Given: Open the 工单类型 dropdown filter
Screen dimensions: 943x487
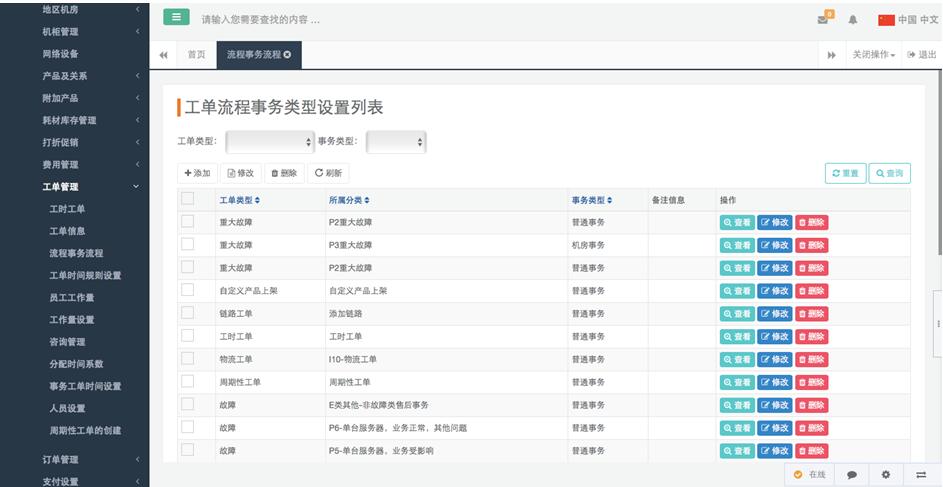Looking at the screenshot, I should pos(270,142).
